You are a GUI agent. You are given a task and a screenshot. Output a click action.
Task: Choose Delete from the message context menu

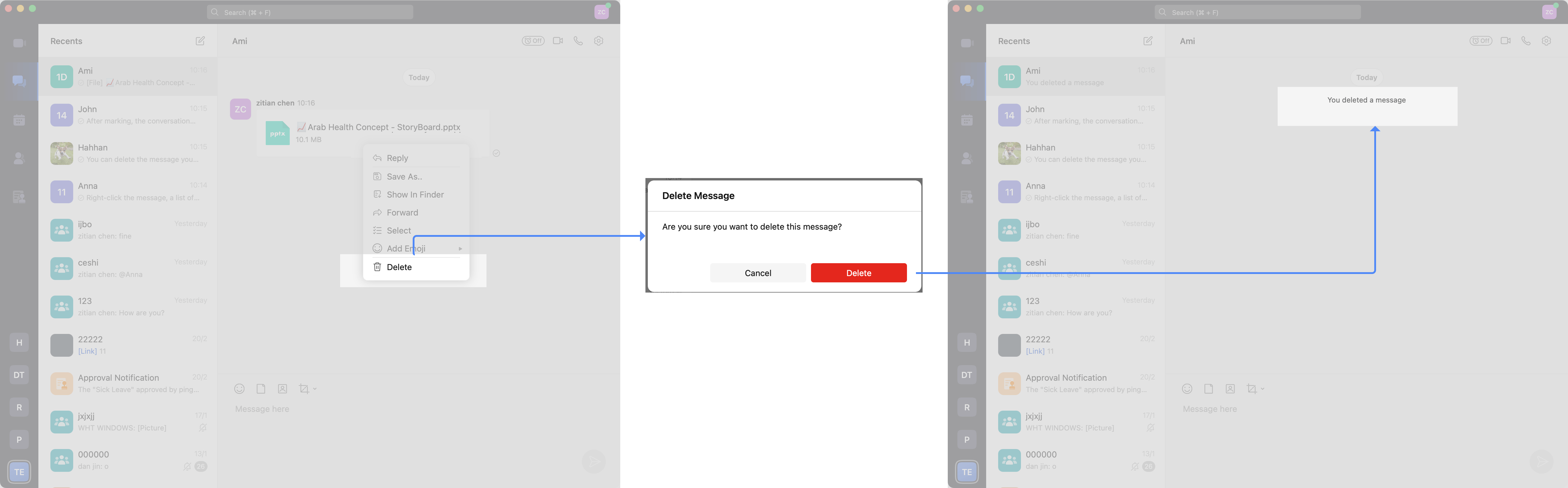coord(399,267)
